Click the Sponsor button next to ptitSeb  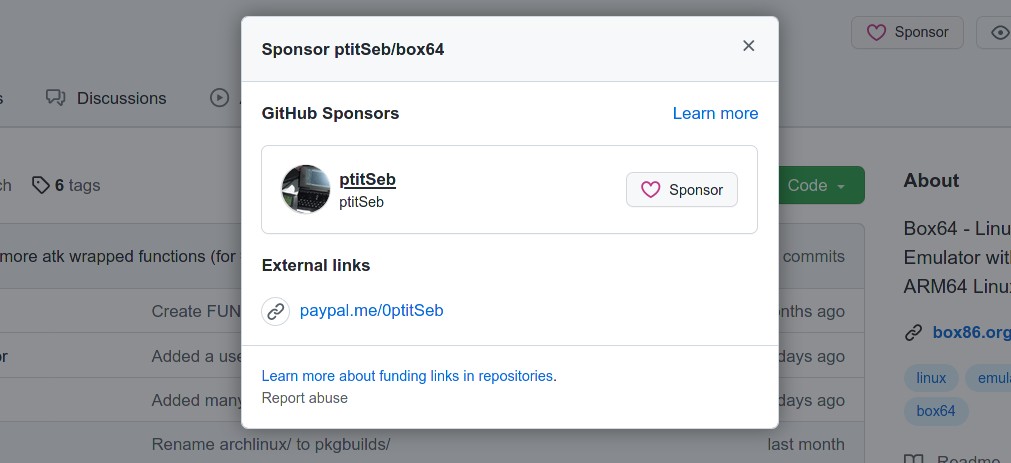(682, 190)
